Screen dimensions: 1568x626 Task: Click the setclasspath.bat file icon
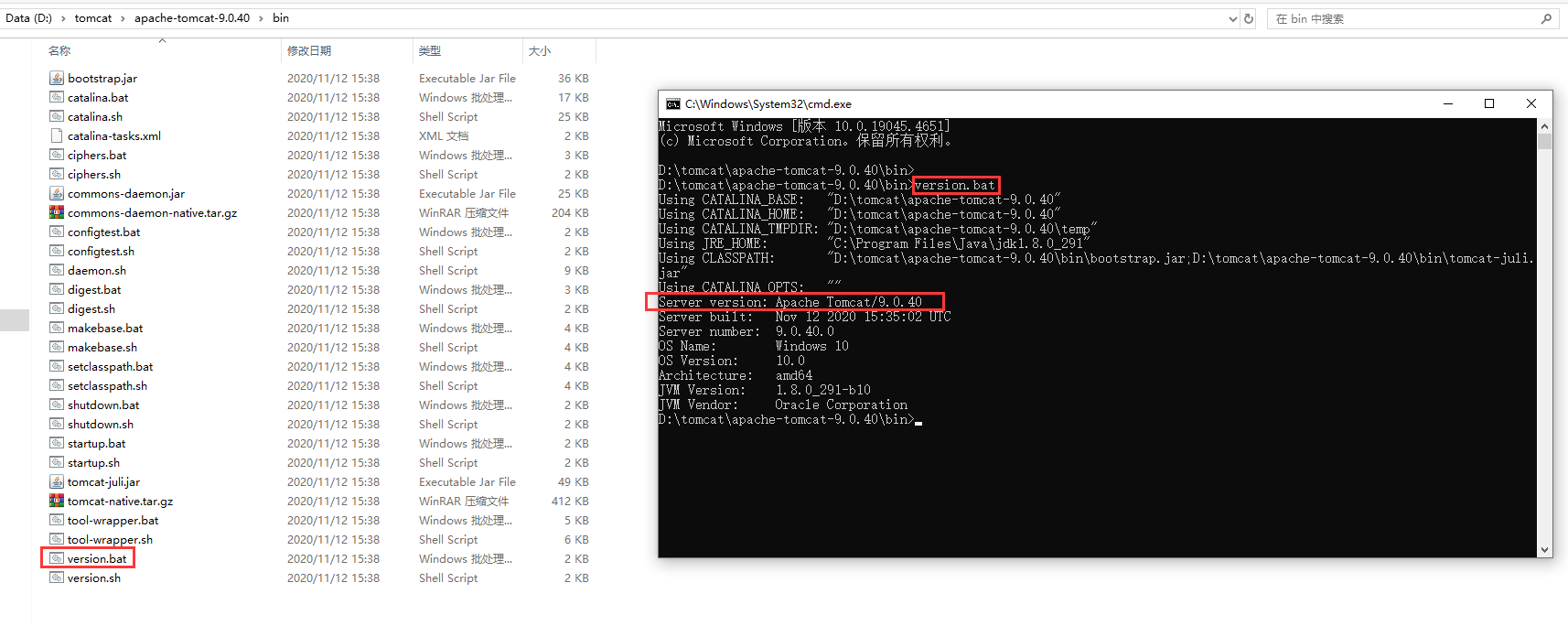57,366
